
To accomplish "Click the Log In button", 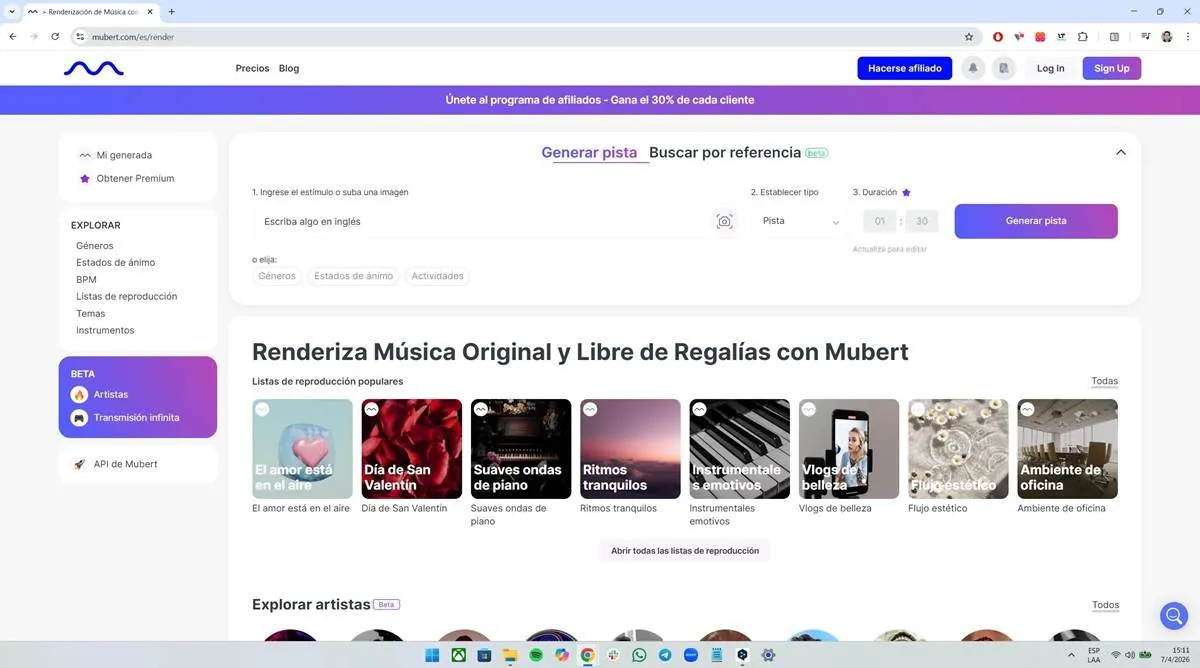I will (1051, 68).
